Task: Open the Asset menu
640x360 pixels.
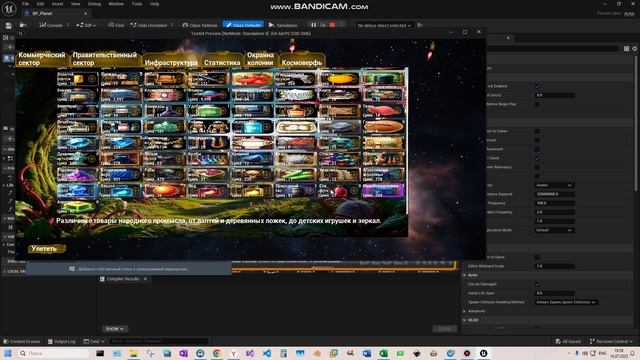Action: pos(58,4)
